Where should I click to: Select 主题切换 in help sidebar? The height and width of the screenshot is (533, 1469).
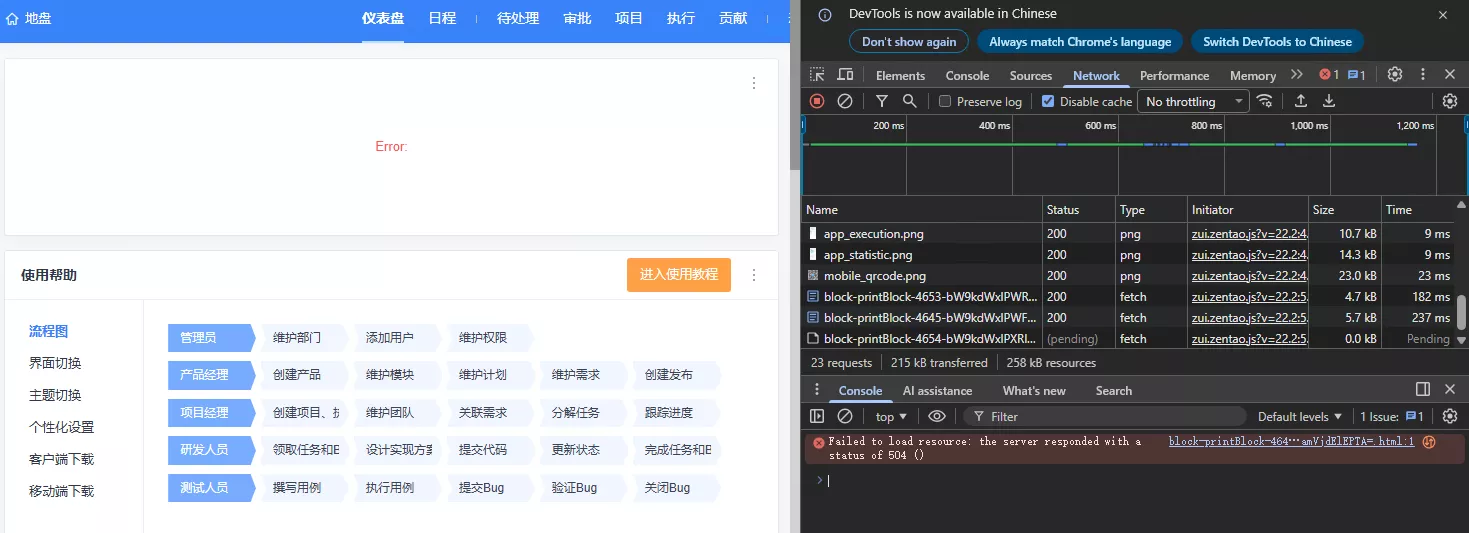pyautogui.click(x=55, y=395)
